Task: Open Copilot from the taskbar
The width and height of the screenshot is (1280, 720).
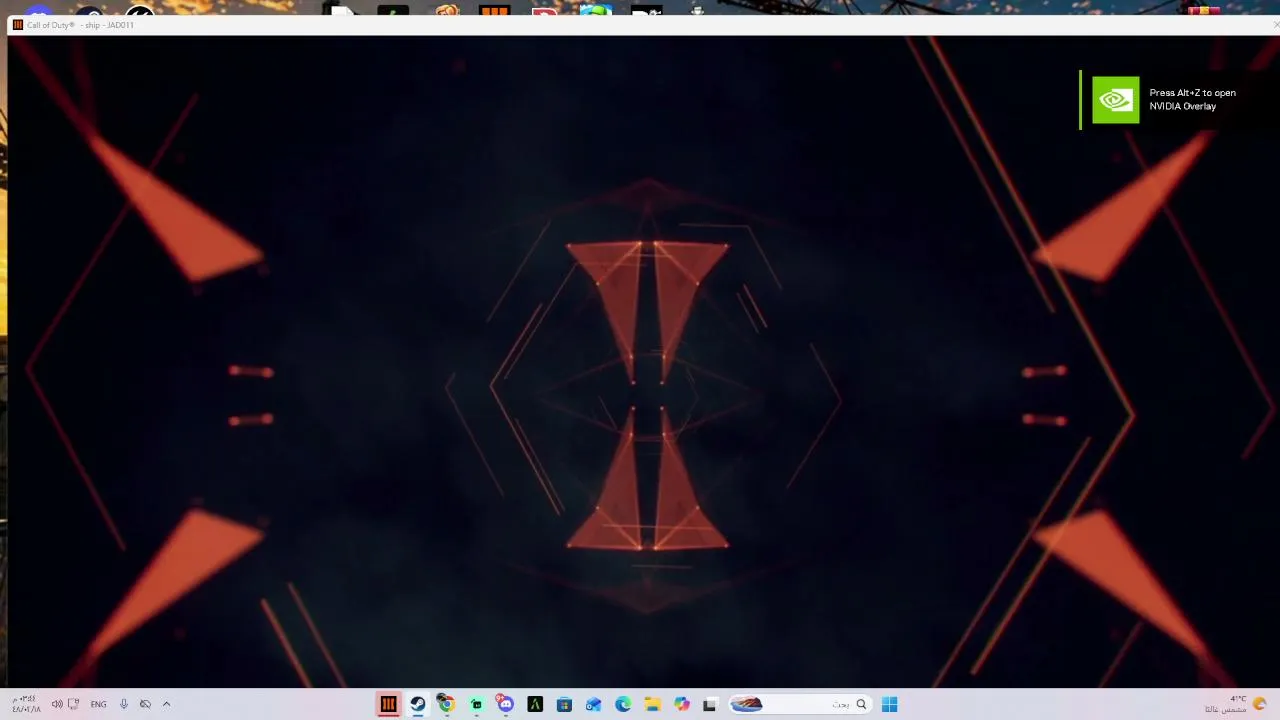Action: click(x=681, y=704)
